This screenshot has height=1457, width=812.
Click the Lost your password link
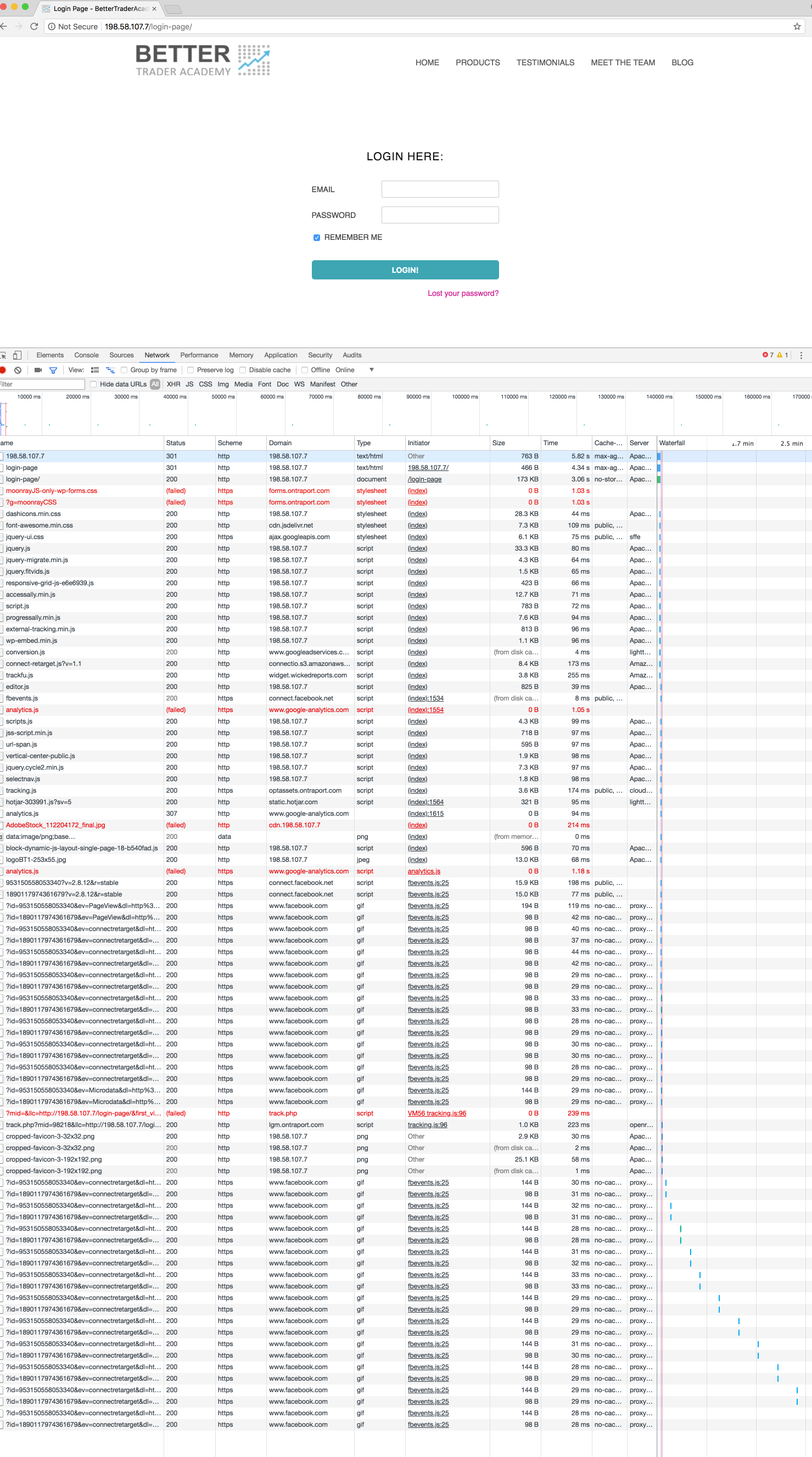point(463,294)
